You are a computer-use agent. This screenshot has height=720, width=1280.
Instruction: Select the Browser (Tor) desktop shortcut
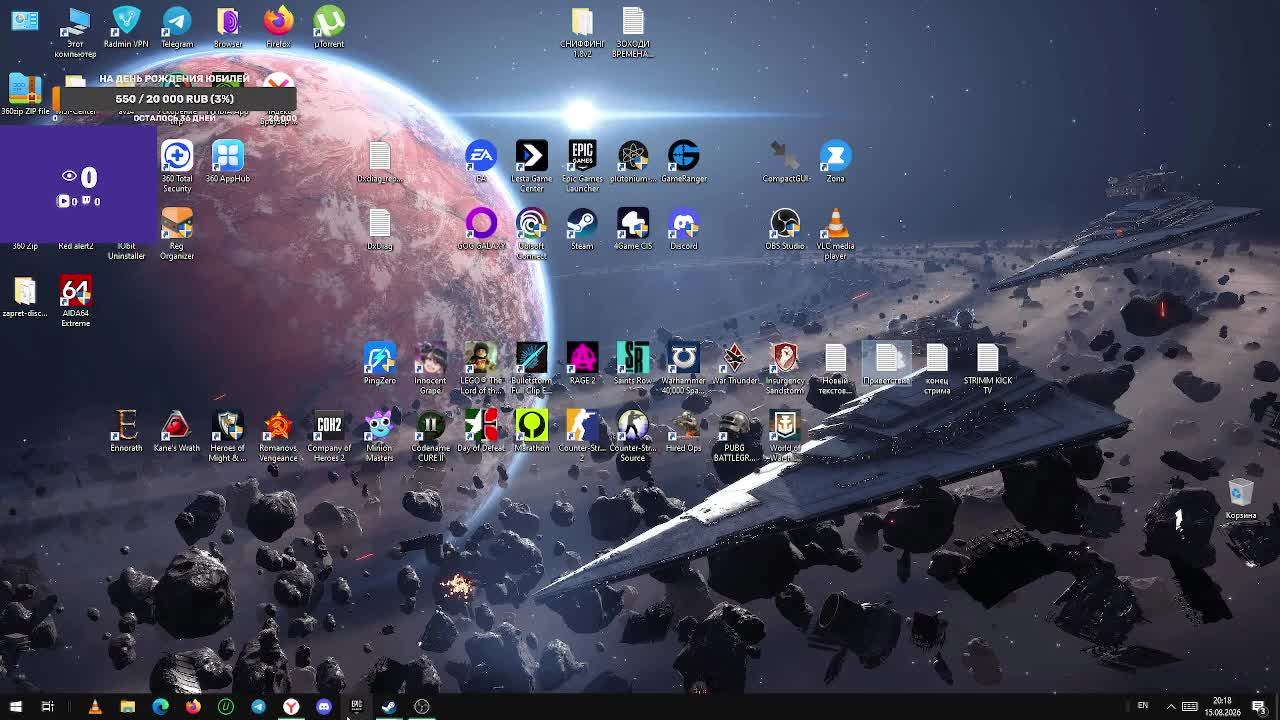228,27
